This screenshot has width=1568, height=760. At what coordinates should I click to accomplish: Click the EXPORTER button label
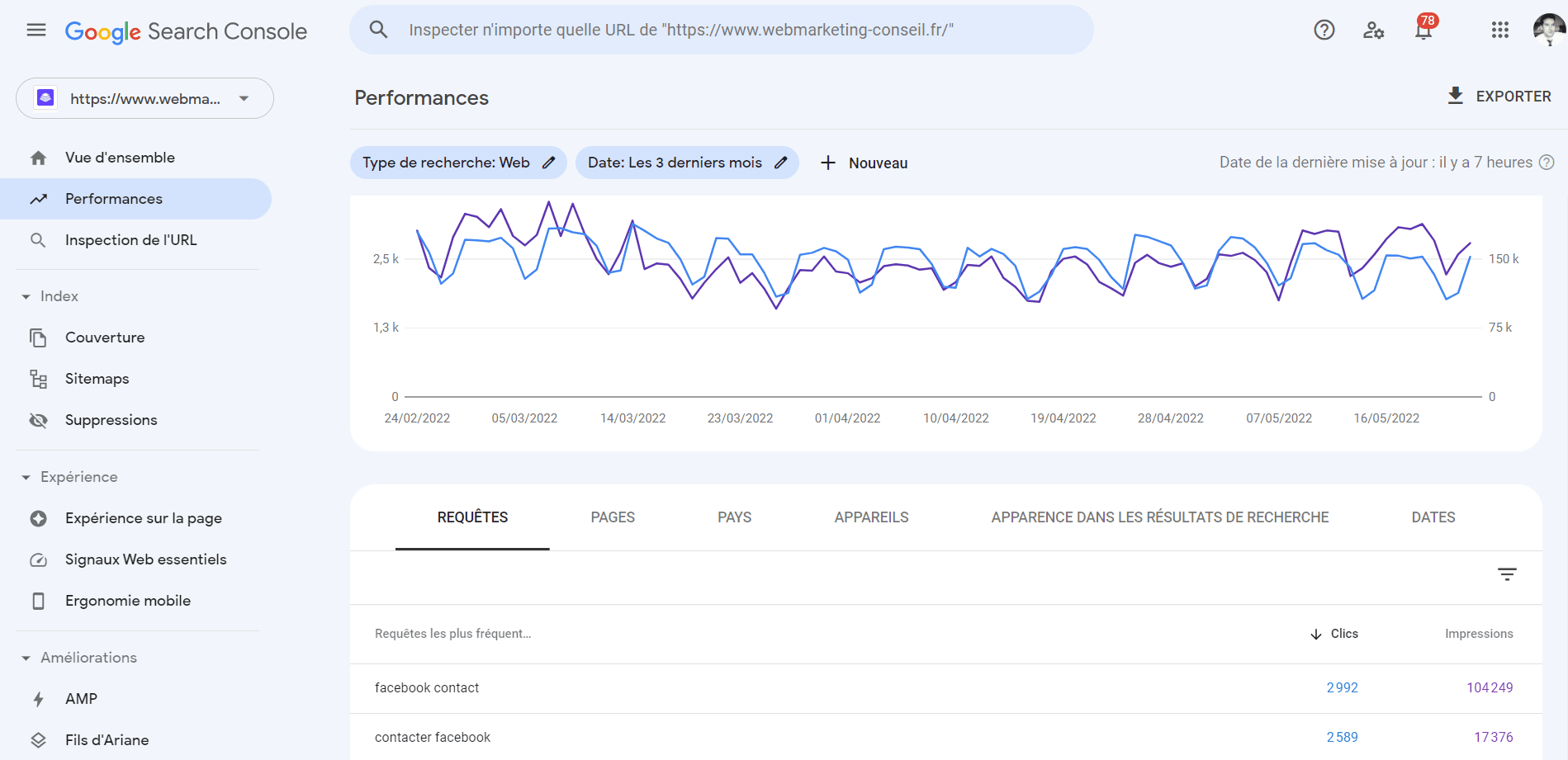[x=1514, y=97]
